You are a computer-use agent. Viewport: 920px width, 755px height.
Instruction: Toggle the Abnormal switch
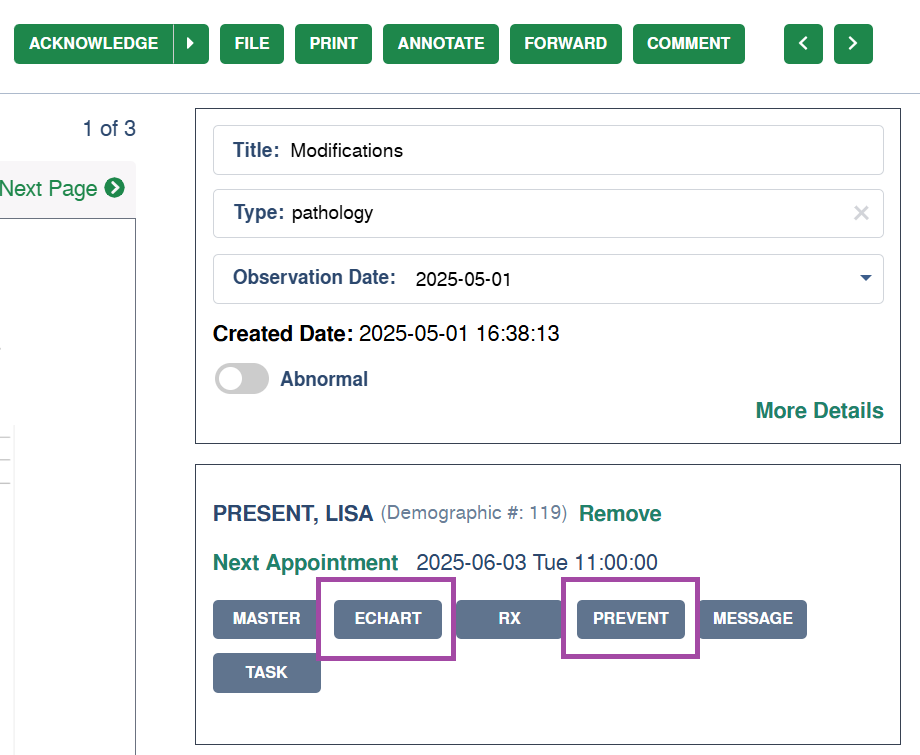pyautogui.click(x=242, y=378)
